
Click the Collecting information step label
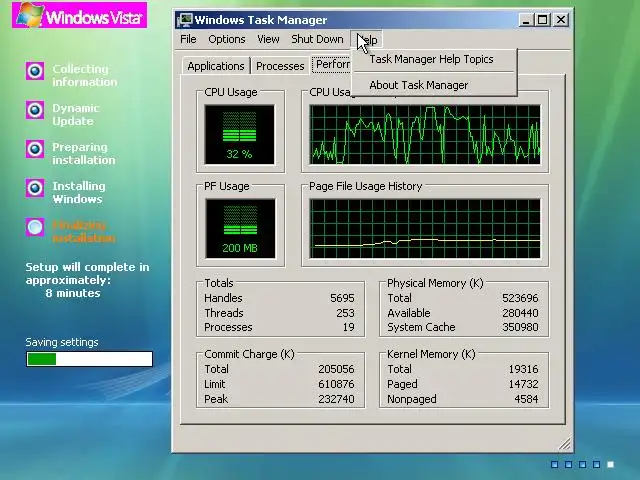click(x=84, y=76)
